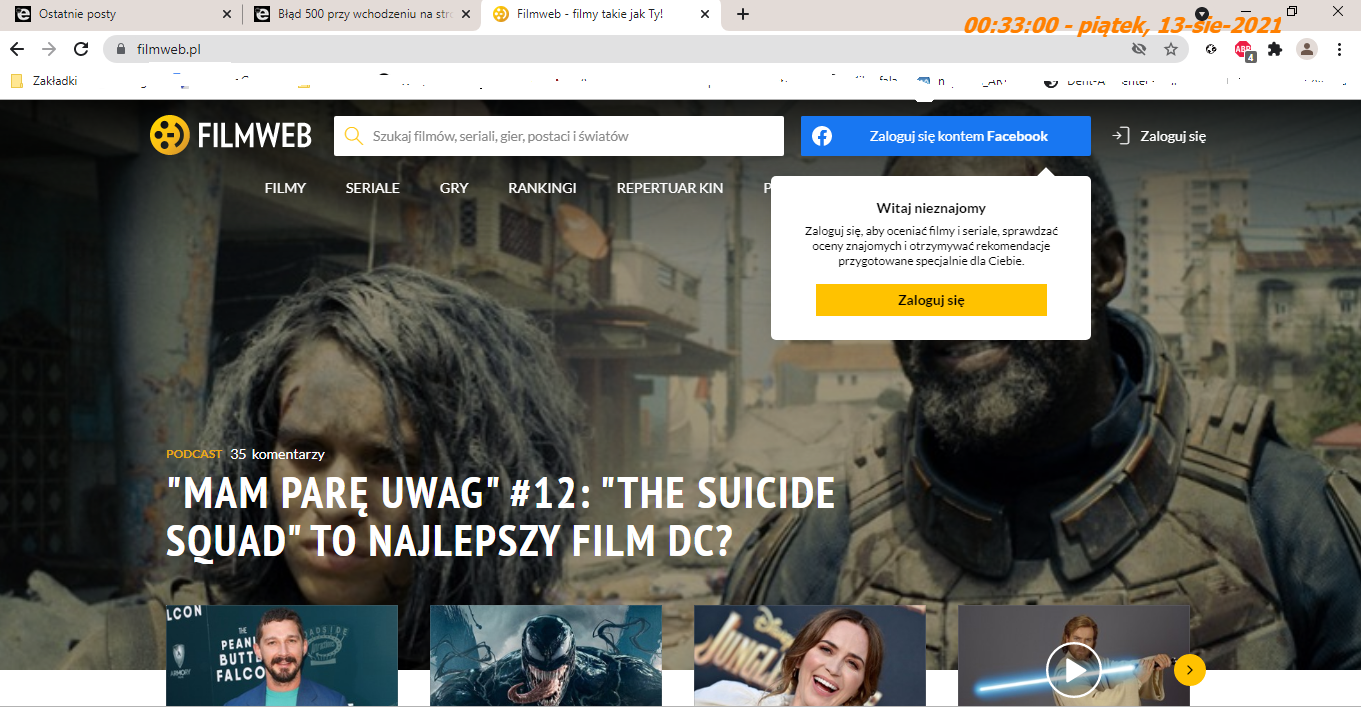The width and height of the screenshot is (1361, 713).
Task: Bookmark the page with the star icon
Action: 1170,48
